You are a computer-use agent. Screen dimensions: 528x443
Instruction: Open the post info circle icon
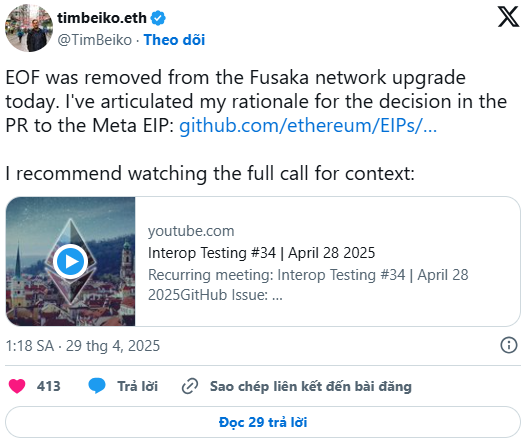coord(508,345)
